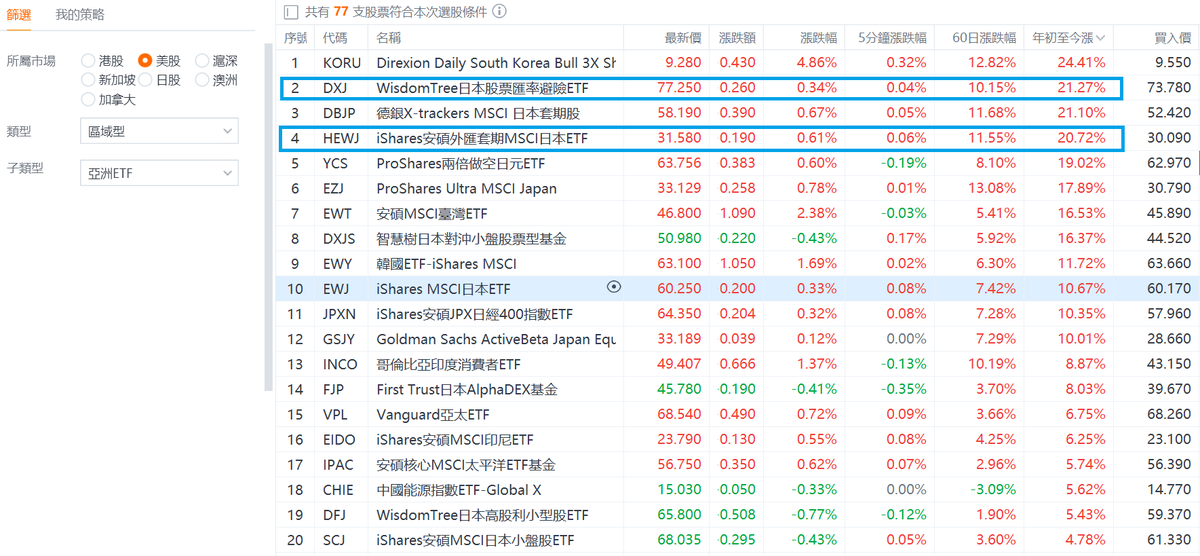
Task: Select the EWY ticker code
Action: [336, 264]
